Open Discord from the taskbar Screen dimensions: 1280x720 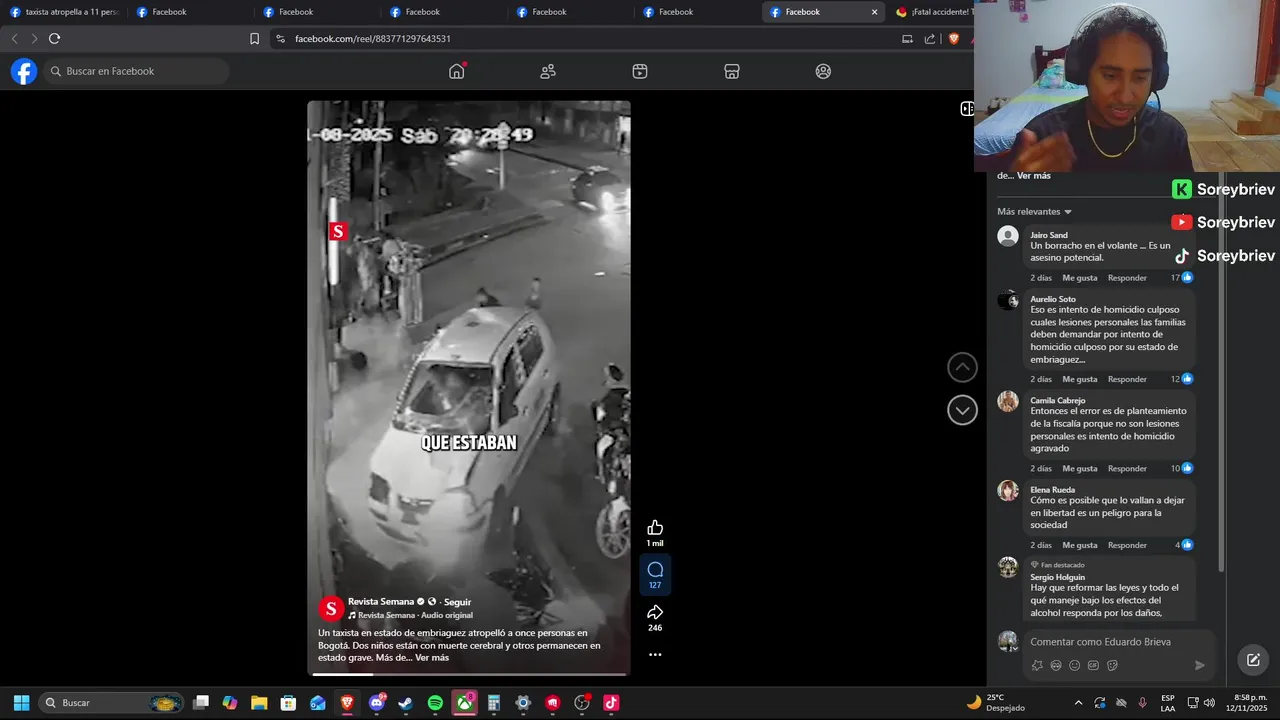pyautogui.click(x=377, y=703)
